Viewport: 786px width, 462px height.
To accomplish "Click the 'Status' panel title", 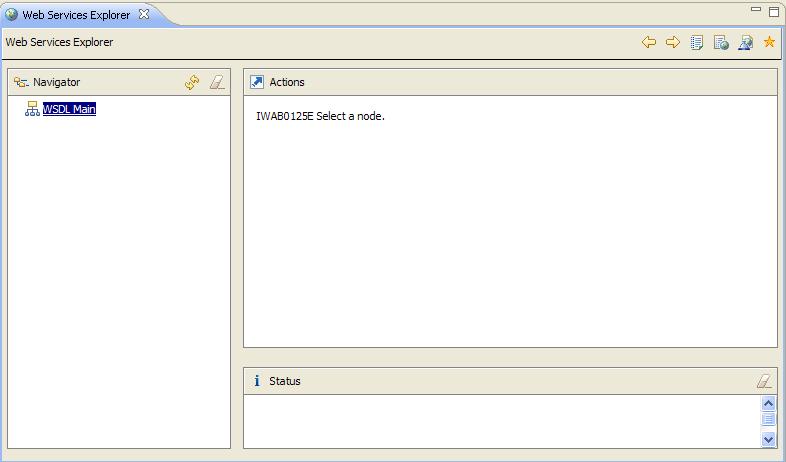I will 285,381.
